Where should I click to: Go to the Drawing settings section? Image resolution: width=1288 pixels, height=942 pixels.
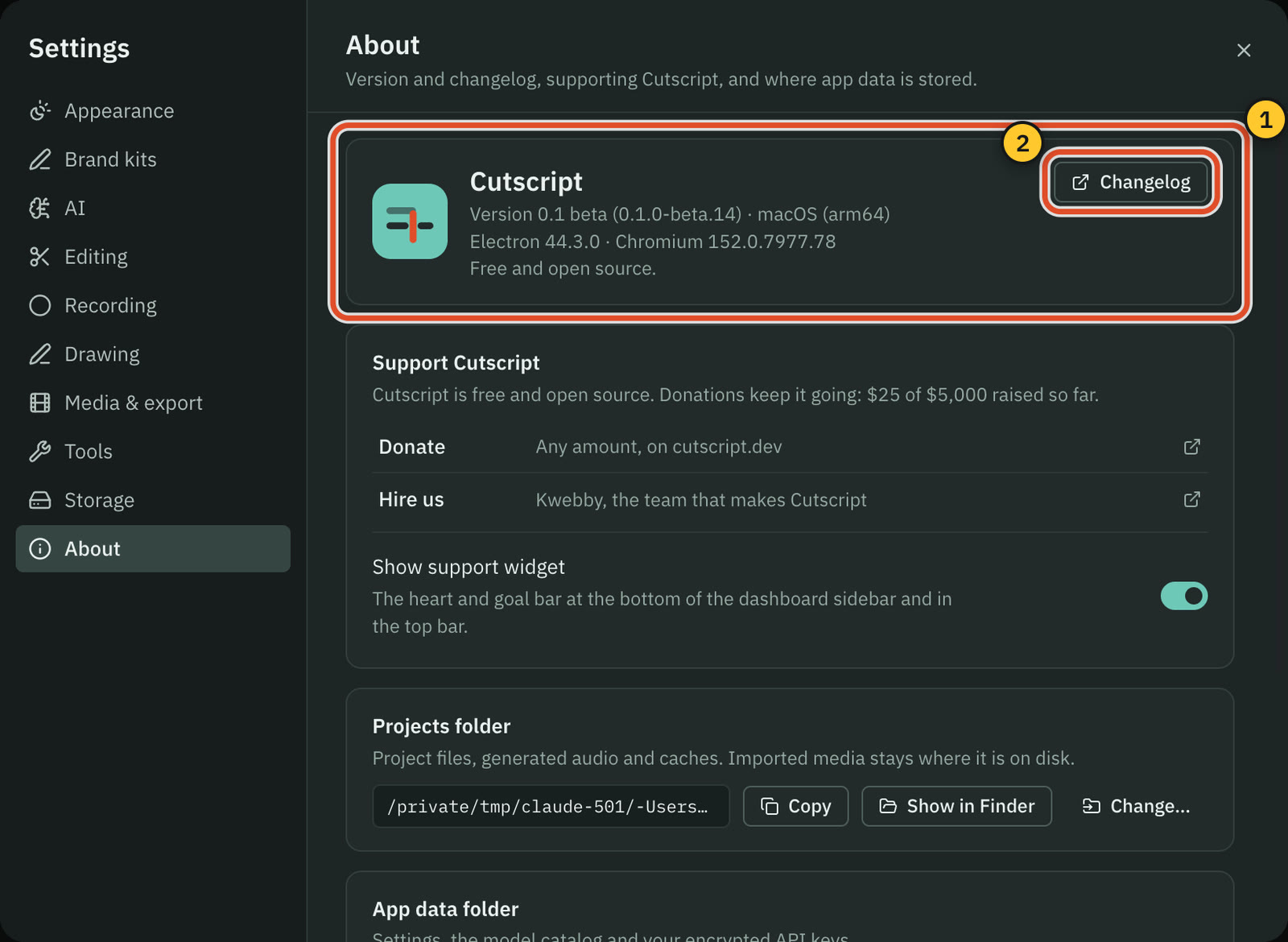pos(153,354)
